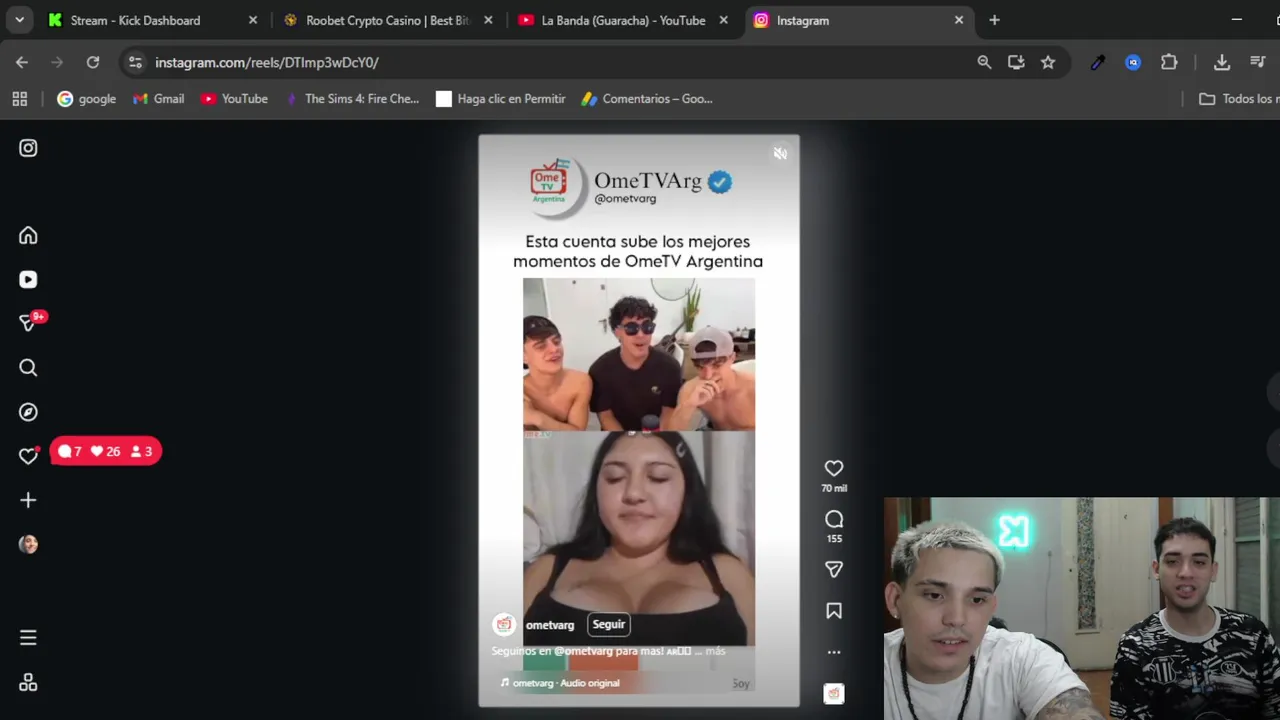Go to Instagram Home feed icon

tap(28, 236)
